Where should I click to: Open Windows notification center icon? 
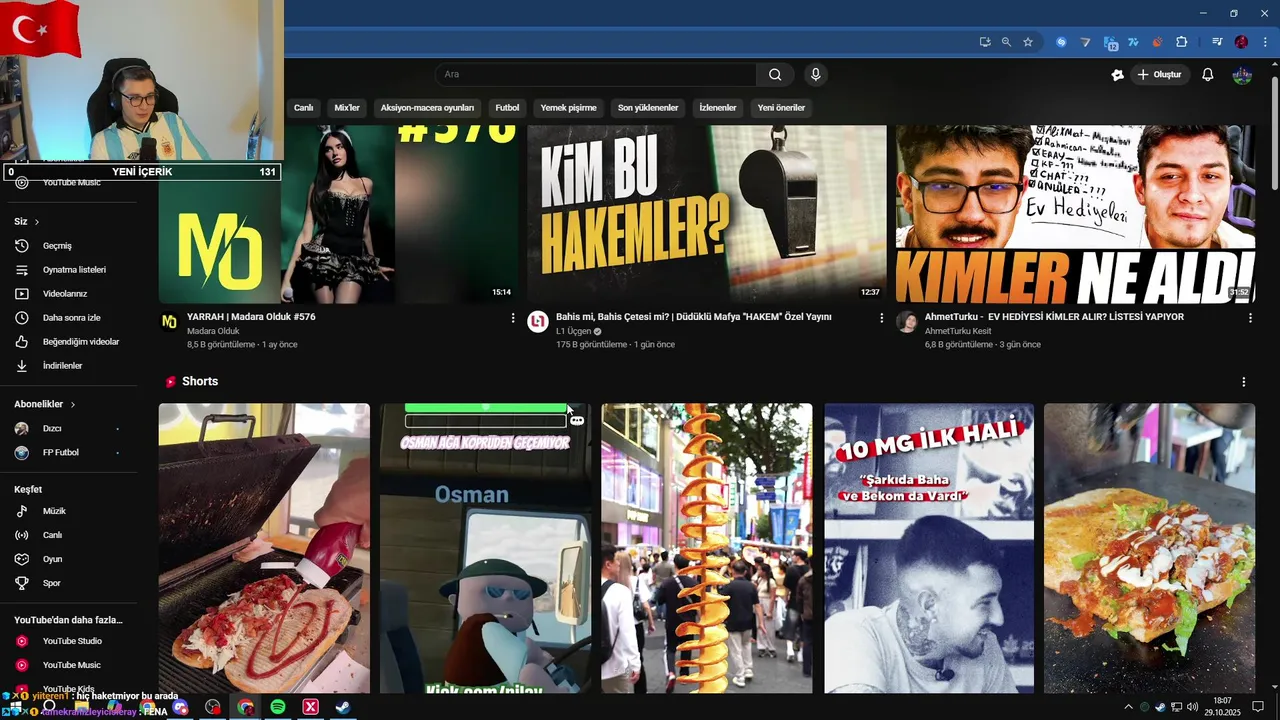(x=1258, y=707)
